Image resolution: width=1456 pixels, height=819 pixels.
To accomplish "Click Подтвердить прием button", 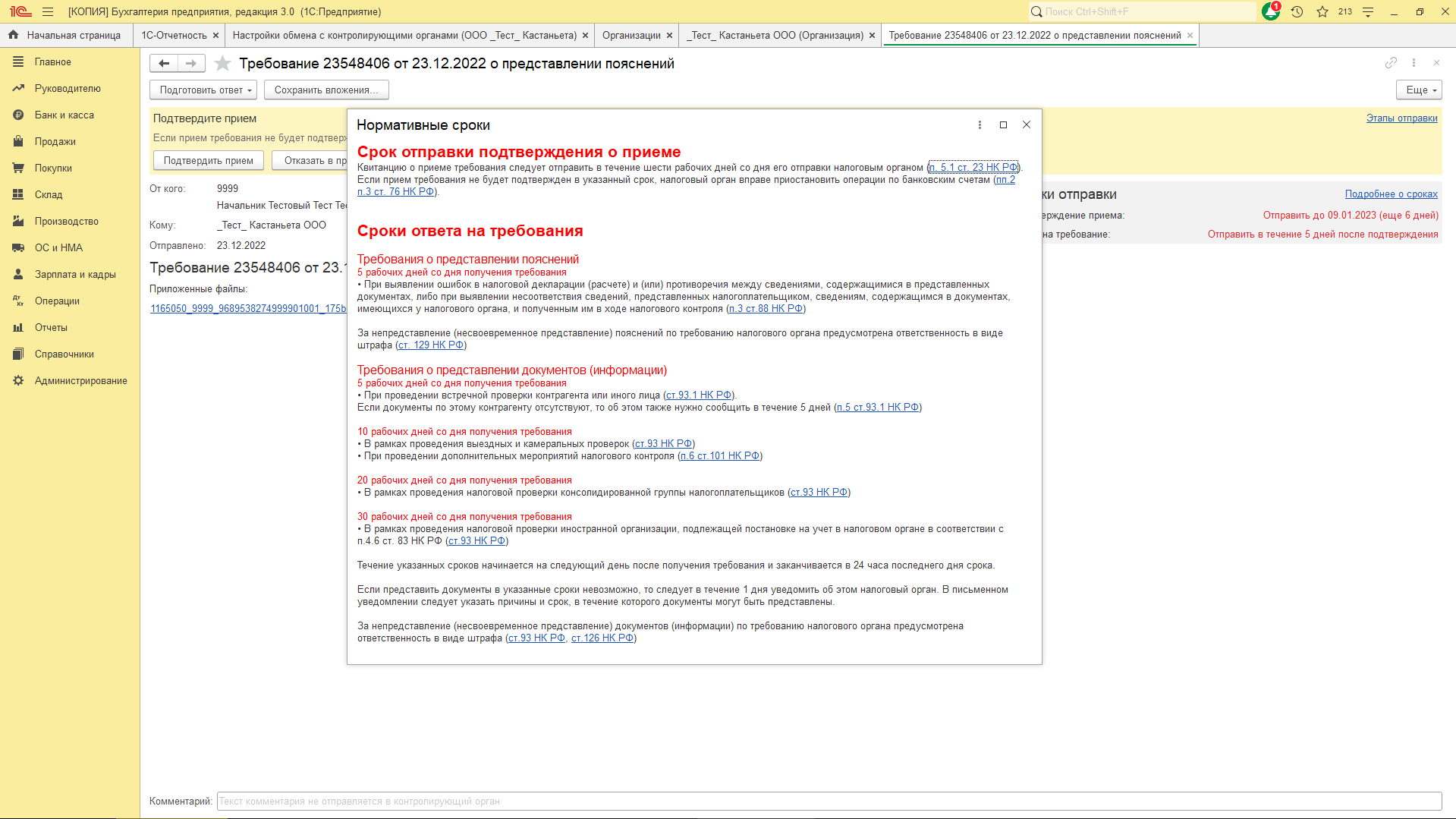I will (x=209, y=160).
